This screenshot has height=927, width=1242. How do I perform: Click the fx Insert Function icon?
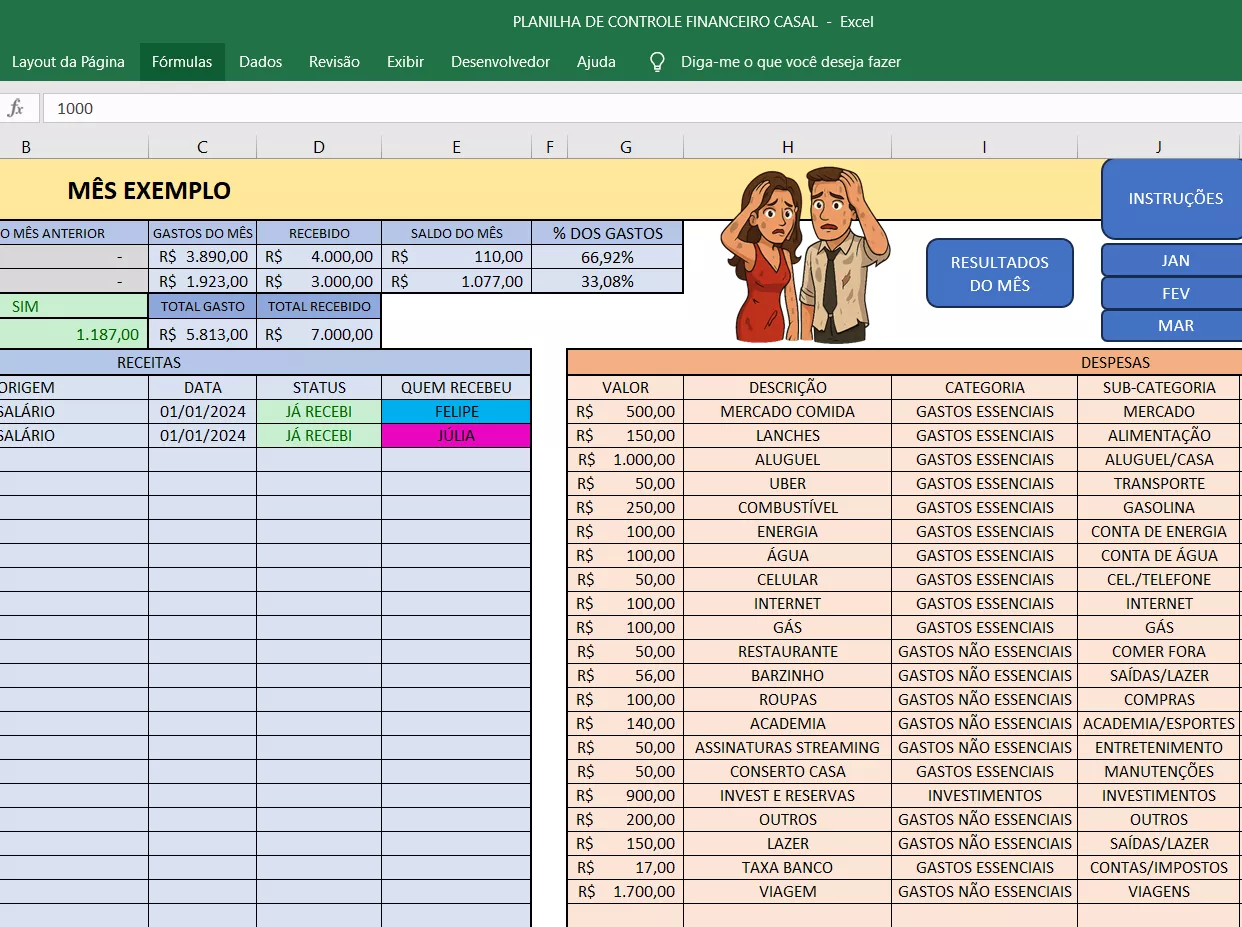pos(16,108)
